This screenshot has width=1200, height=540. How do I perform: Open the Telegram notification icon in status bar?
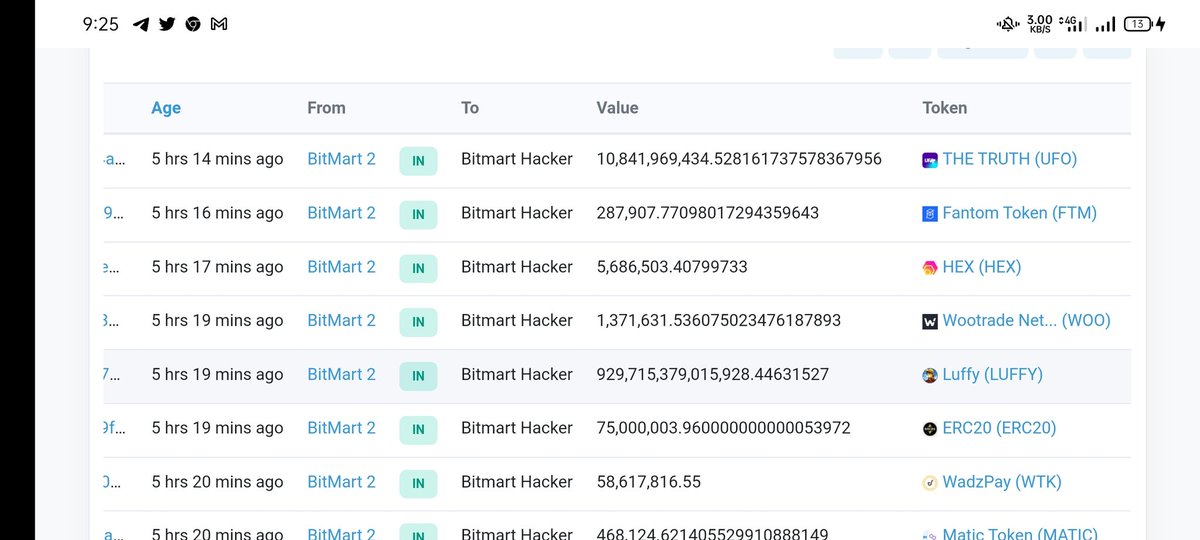[141, 24]
